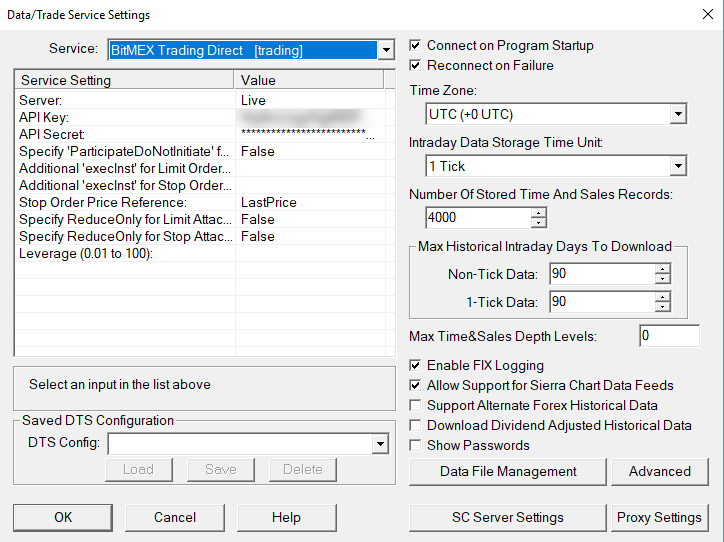Decrease Non-Tick Data days
This screenshot has width=724, height=542.
coord(663,279)
